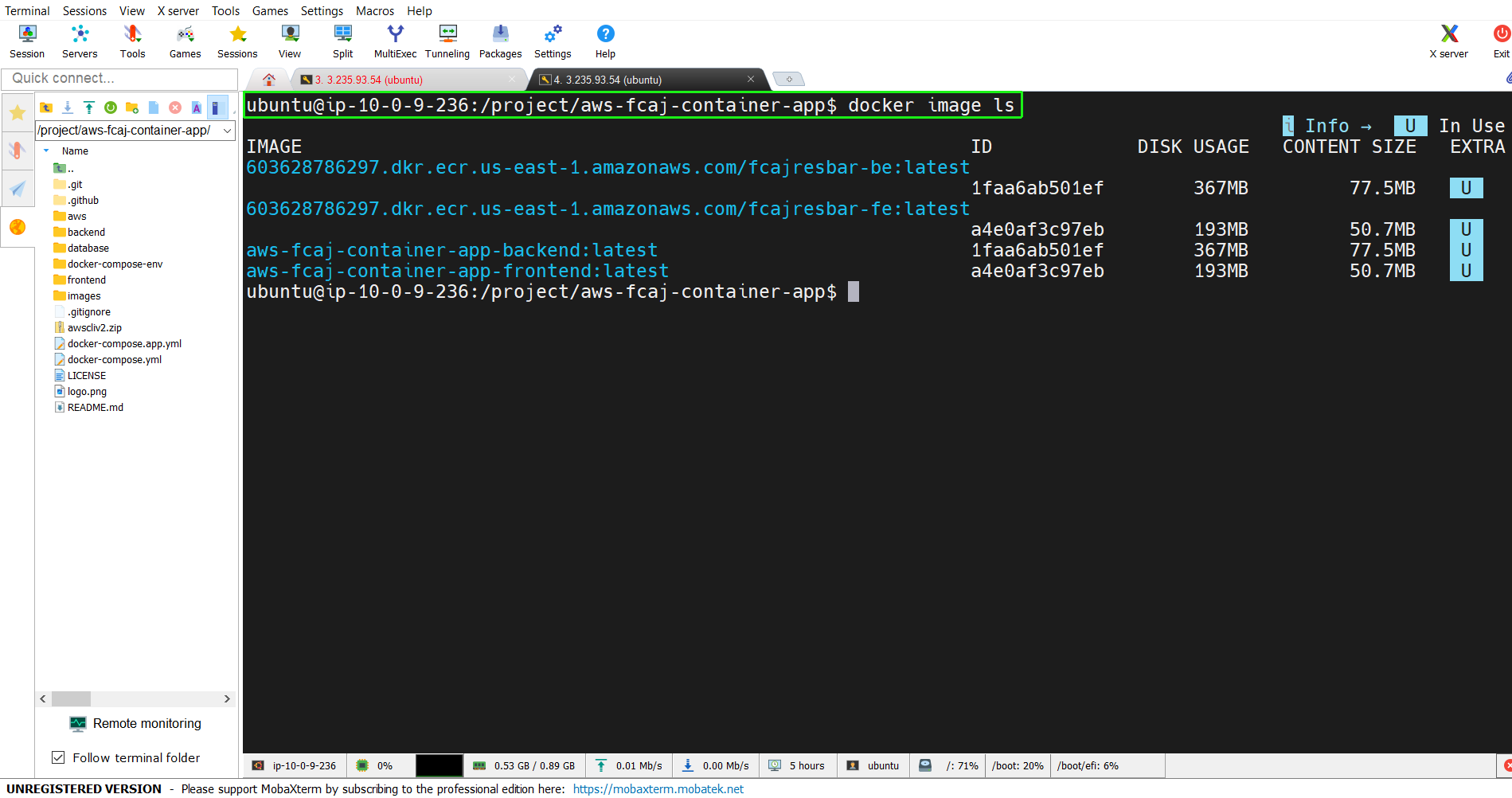This screenshot has width=1512, height=798.
Task: Open the Terminal menu
Action: pos(27,10)
